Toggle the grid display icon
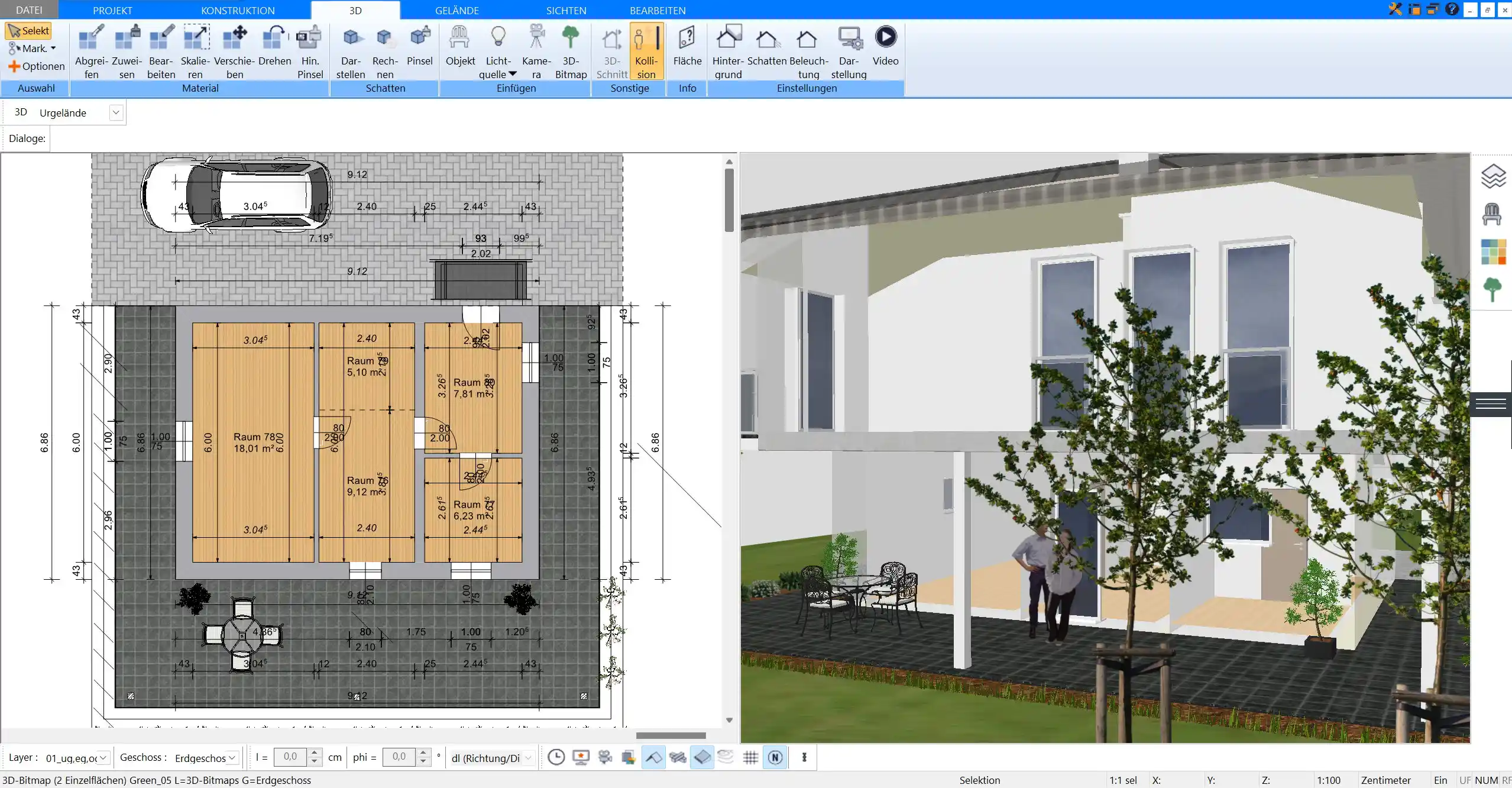 point(750,757)
